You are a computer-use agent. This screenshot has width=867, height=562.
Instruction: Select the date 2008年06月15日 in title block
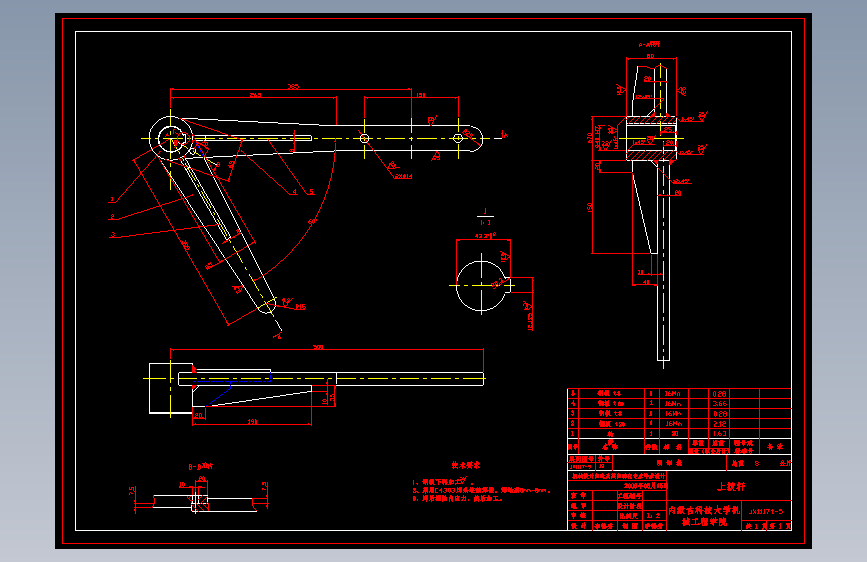646,486
